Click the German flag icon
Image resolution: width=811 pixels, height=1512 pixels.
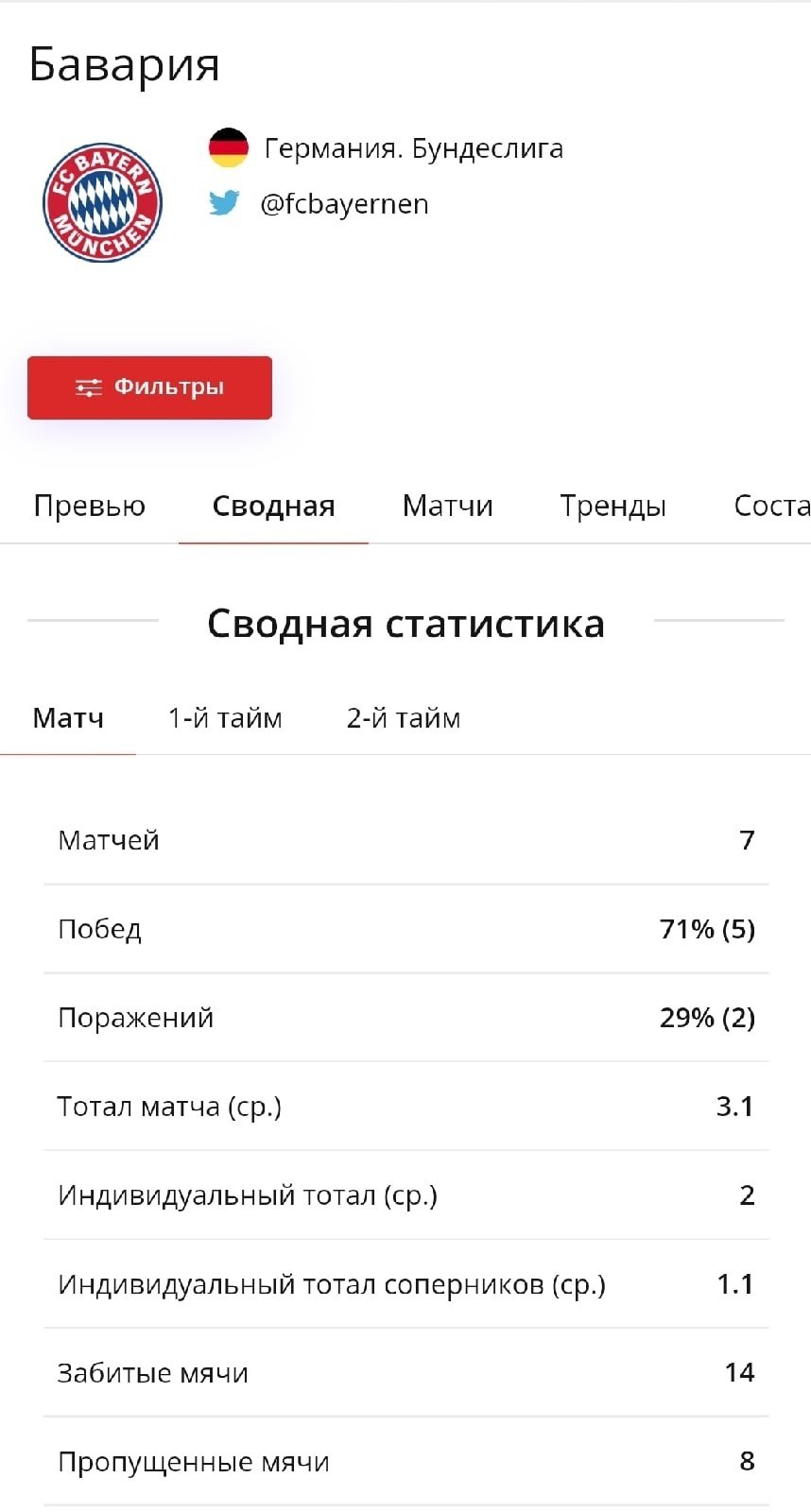[x=228, y=148]
